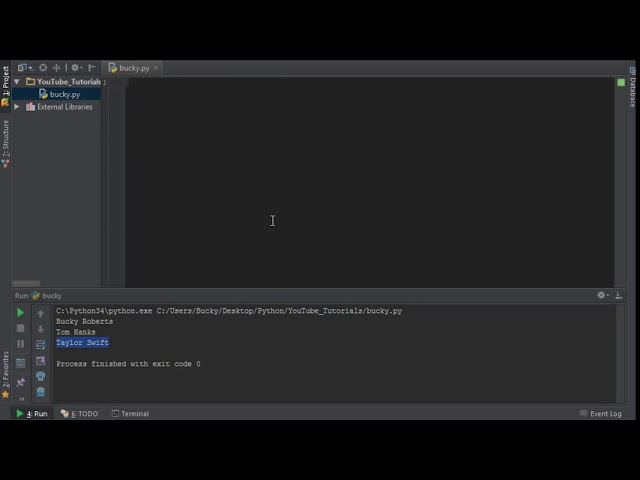This screenshot has height=480, width=640.
Task: Click the 'Tom Hanks' output line
Action: tap(76, 332)
